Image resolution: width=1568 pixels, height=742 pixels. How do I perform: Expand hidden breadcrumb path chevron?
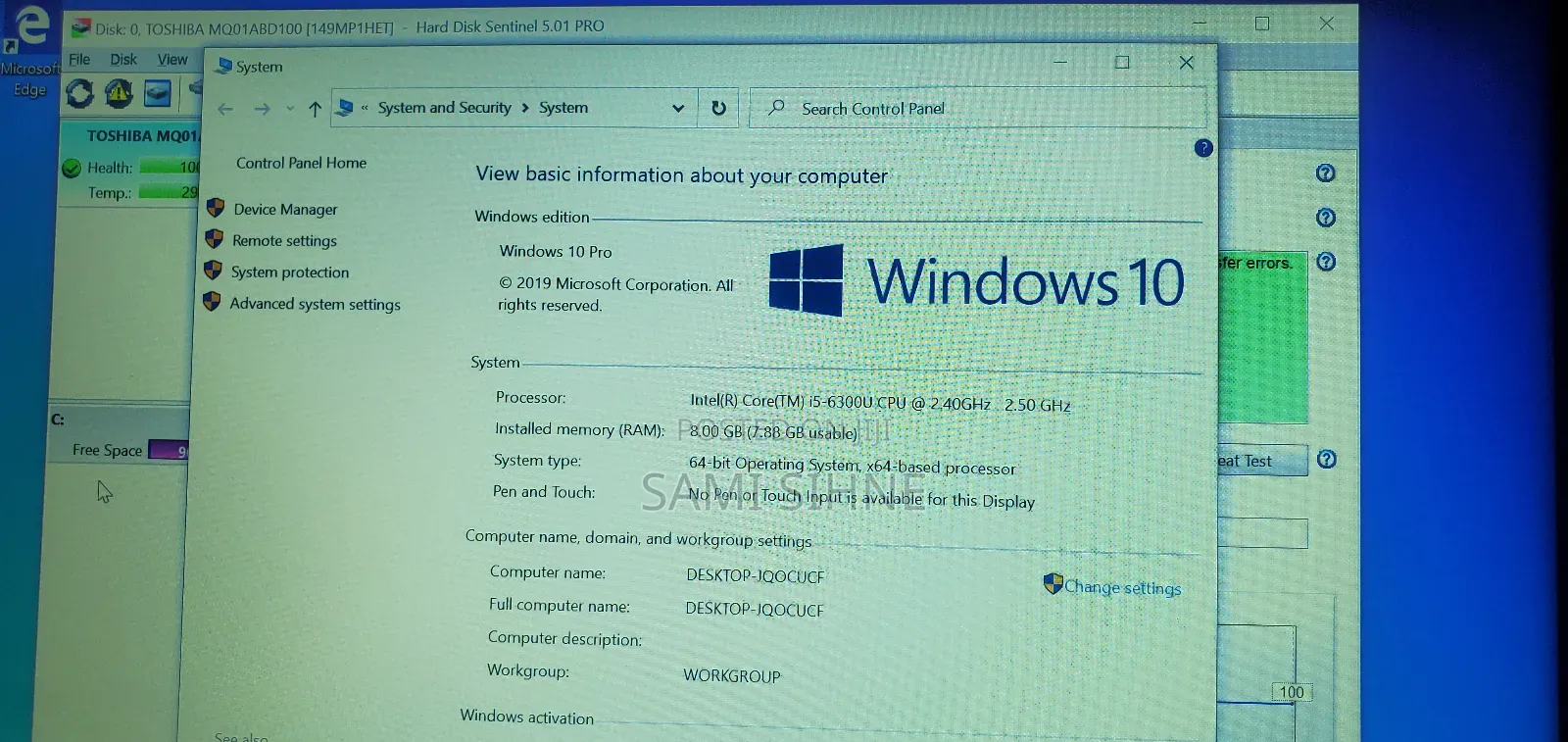365,109
